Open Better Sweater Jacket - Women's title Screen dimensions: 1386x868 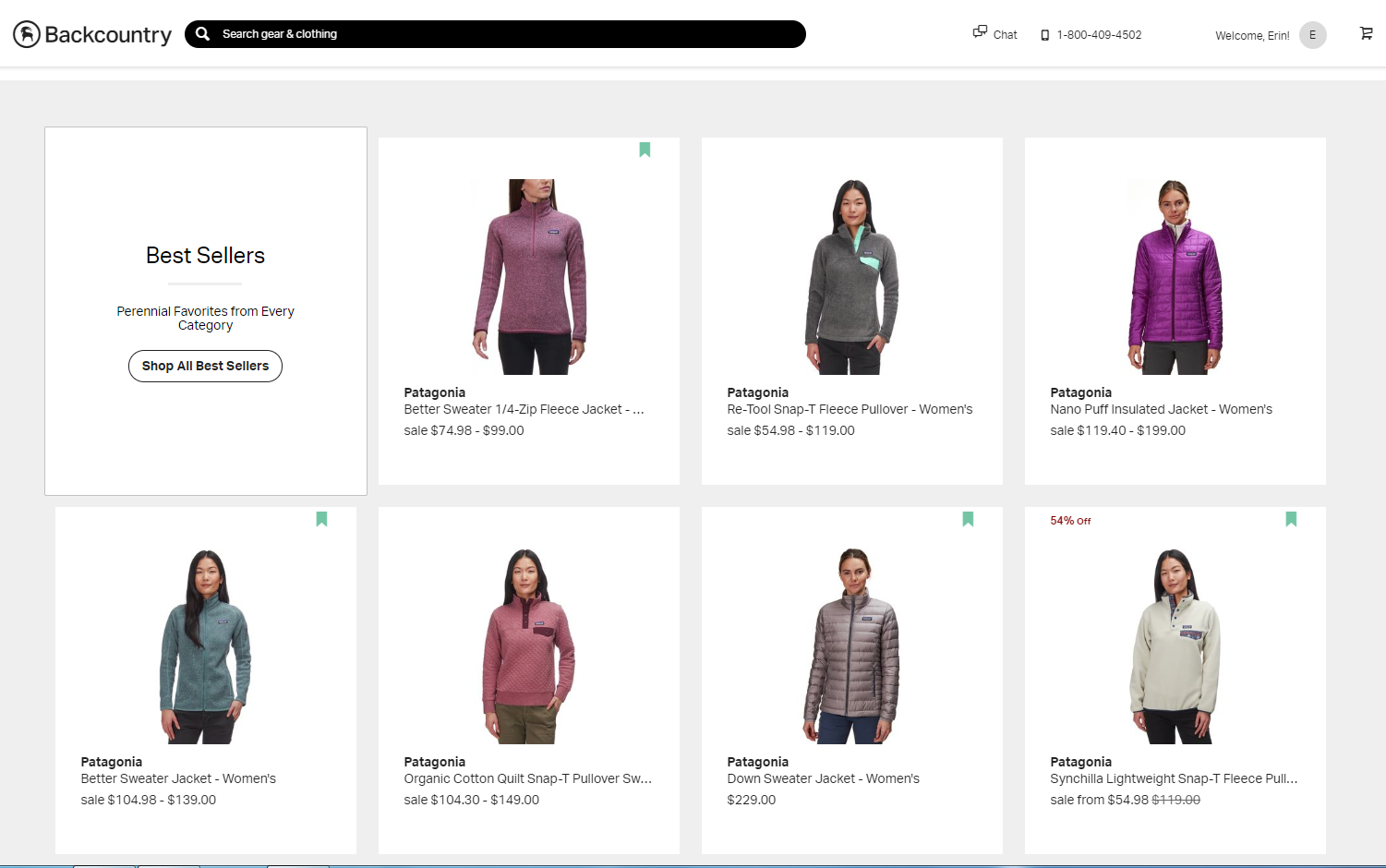coord(178,778)
